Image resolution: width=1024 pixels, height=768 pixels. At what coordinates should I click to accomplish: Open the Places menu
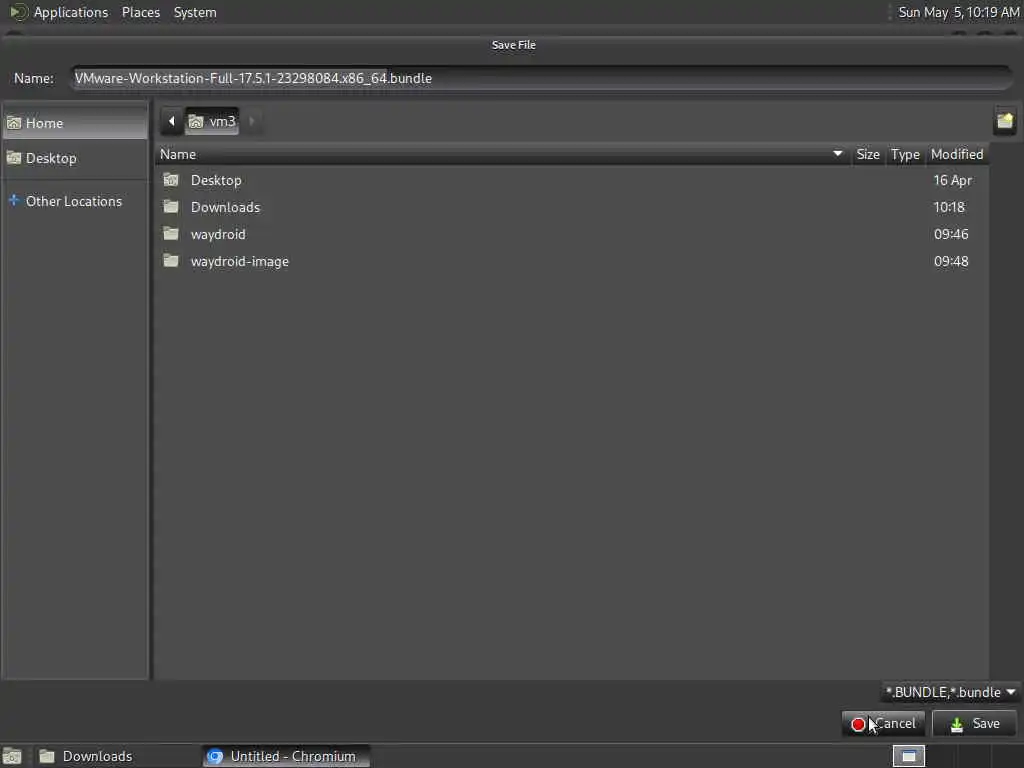[140, 12]
